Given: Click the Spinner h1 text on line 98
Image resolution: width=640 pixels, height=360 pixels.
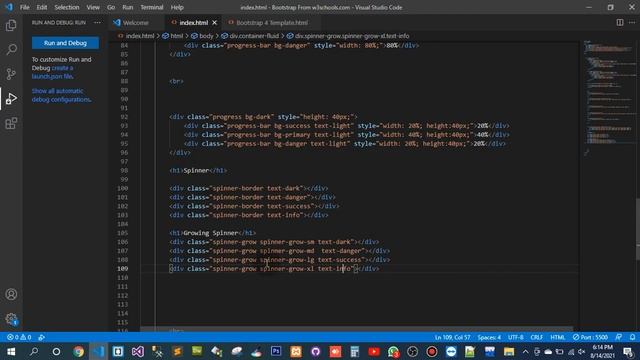Looking at the screenshot, I should [196, 170].
